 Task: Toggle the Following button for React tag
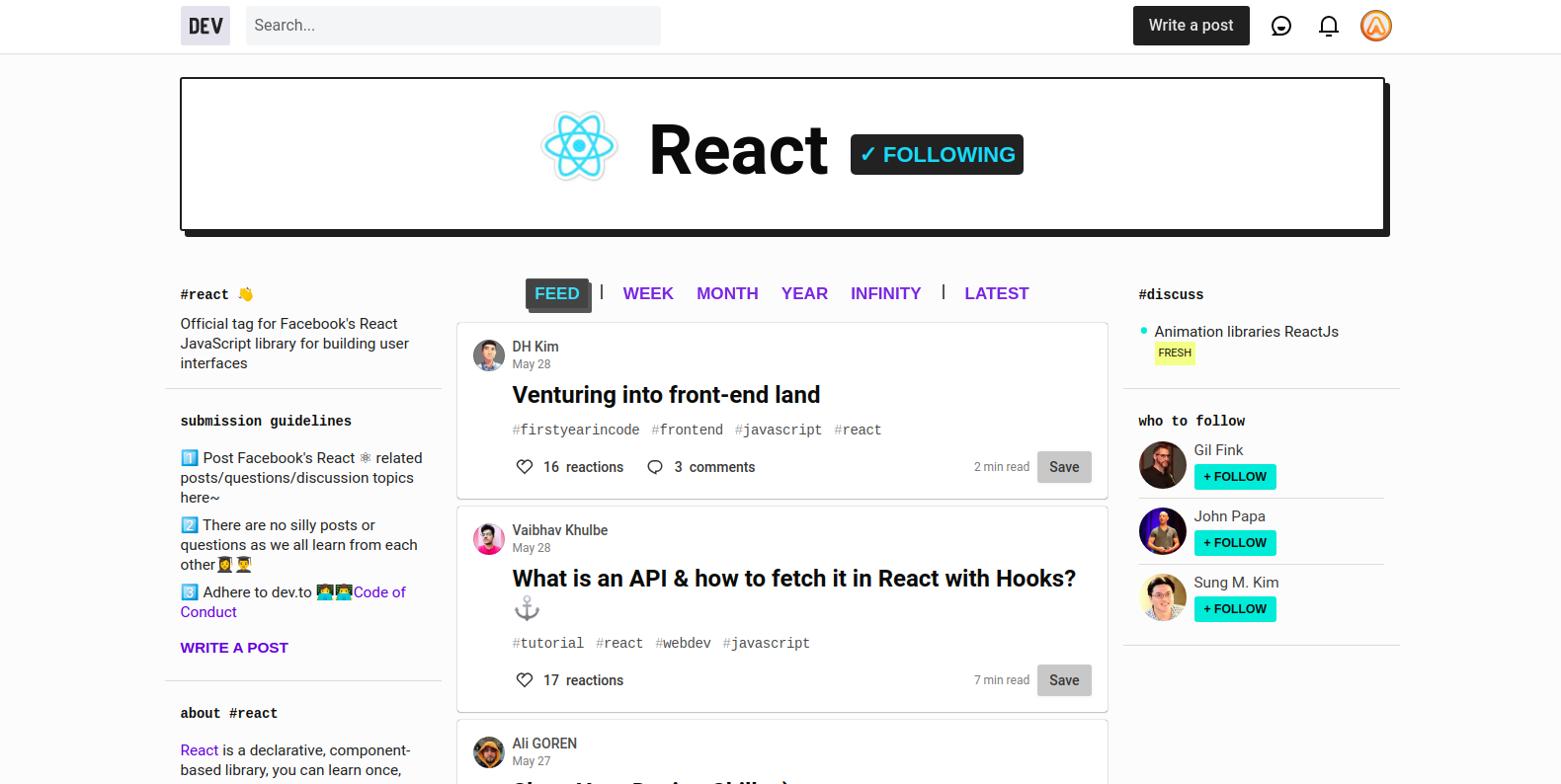click(x=936, y=155)
